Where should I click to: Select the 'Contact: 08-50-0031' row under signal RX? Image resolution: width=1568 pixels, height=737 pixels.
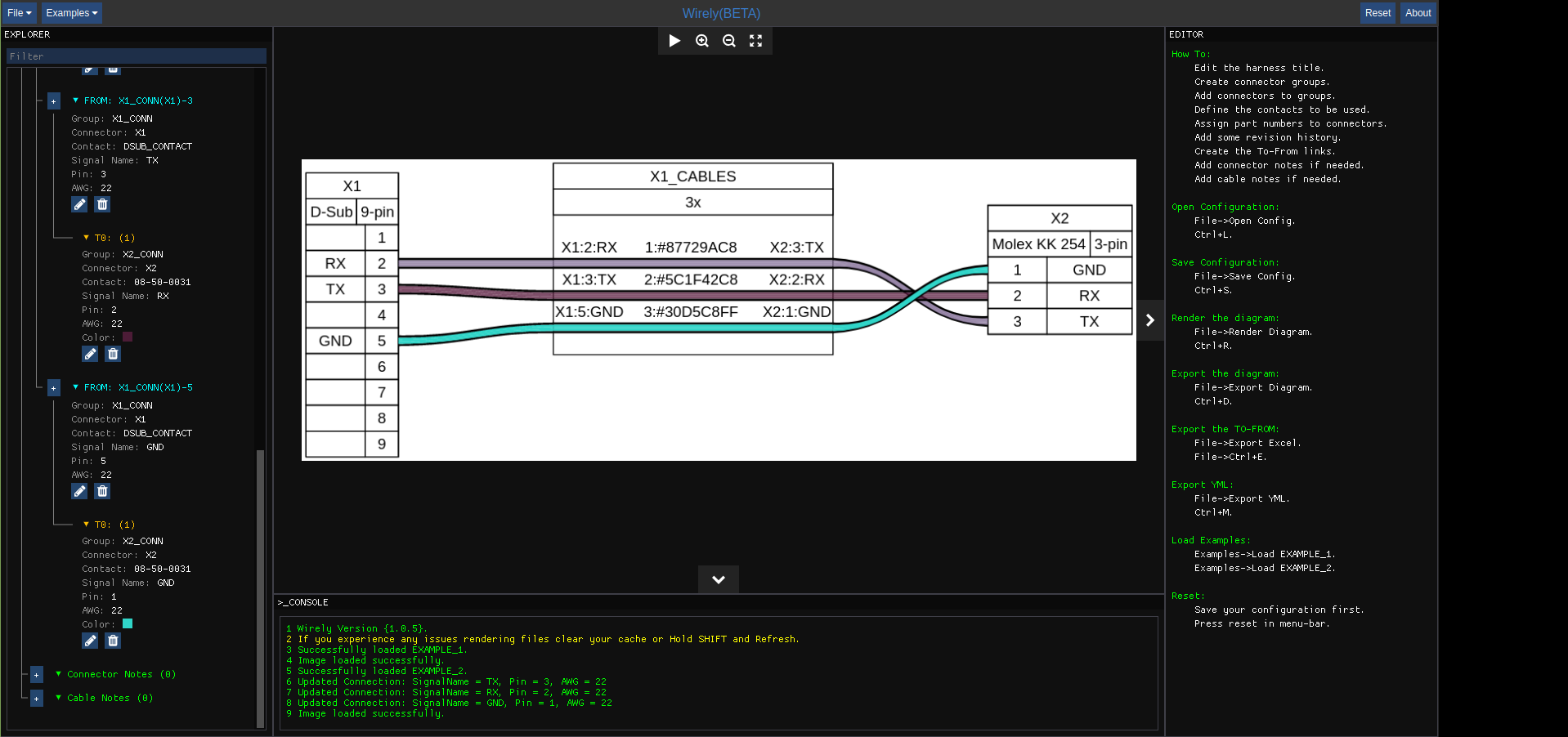tap(136, 282)
